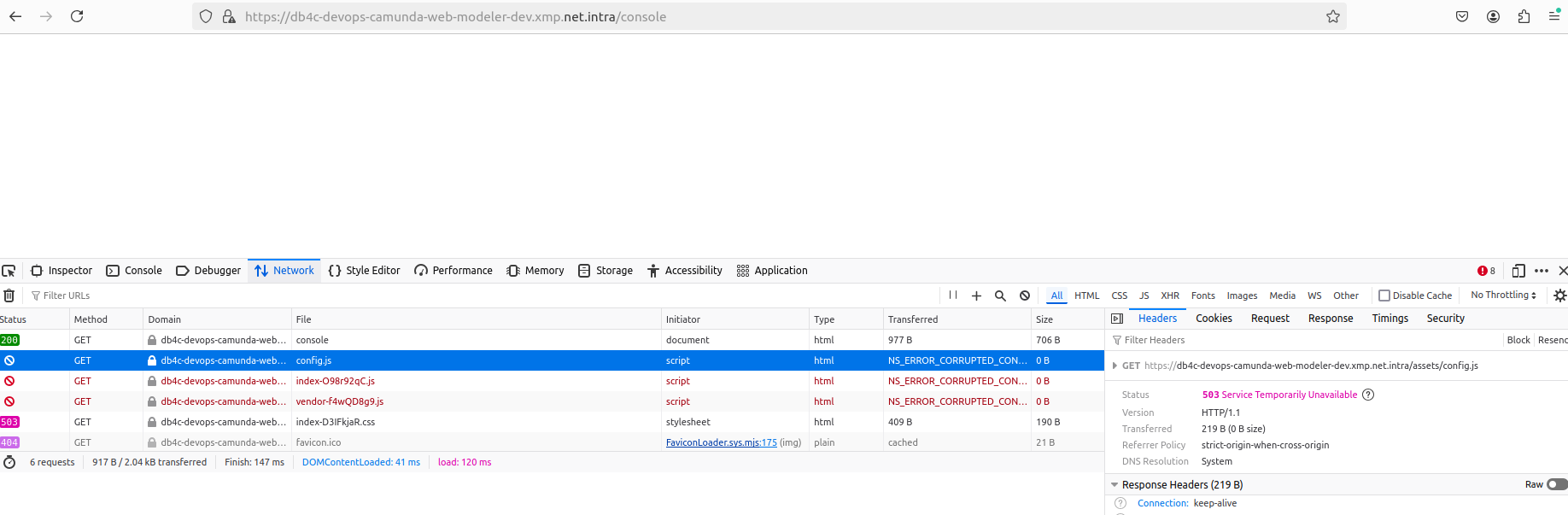This screenshot has width=1568, height=515.
Task: Filter requests by Other
Action: click(x=1346, y=296)
